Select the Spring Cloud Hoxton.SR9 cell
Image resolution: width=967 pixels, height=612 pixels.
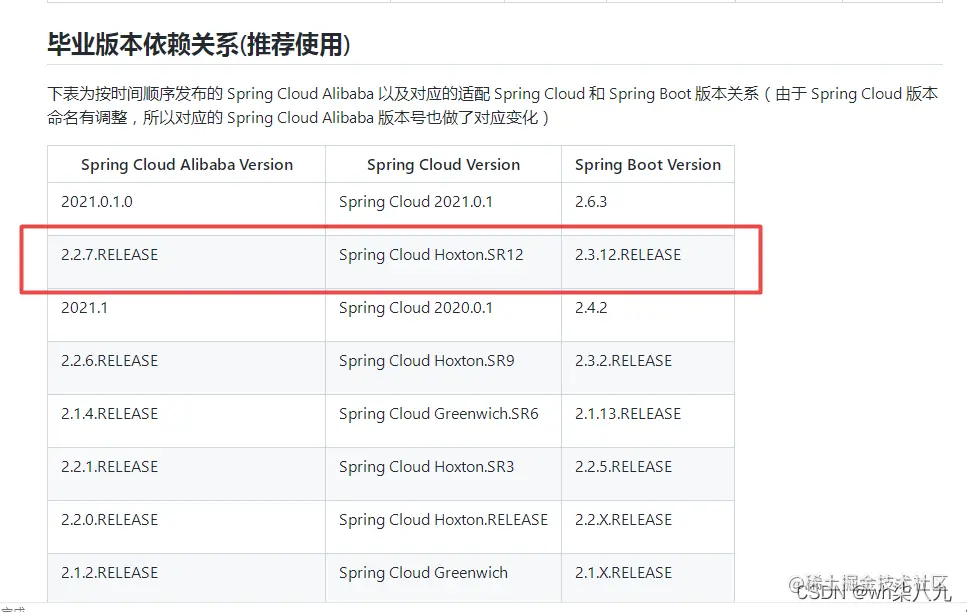click(443, 368)
